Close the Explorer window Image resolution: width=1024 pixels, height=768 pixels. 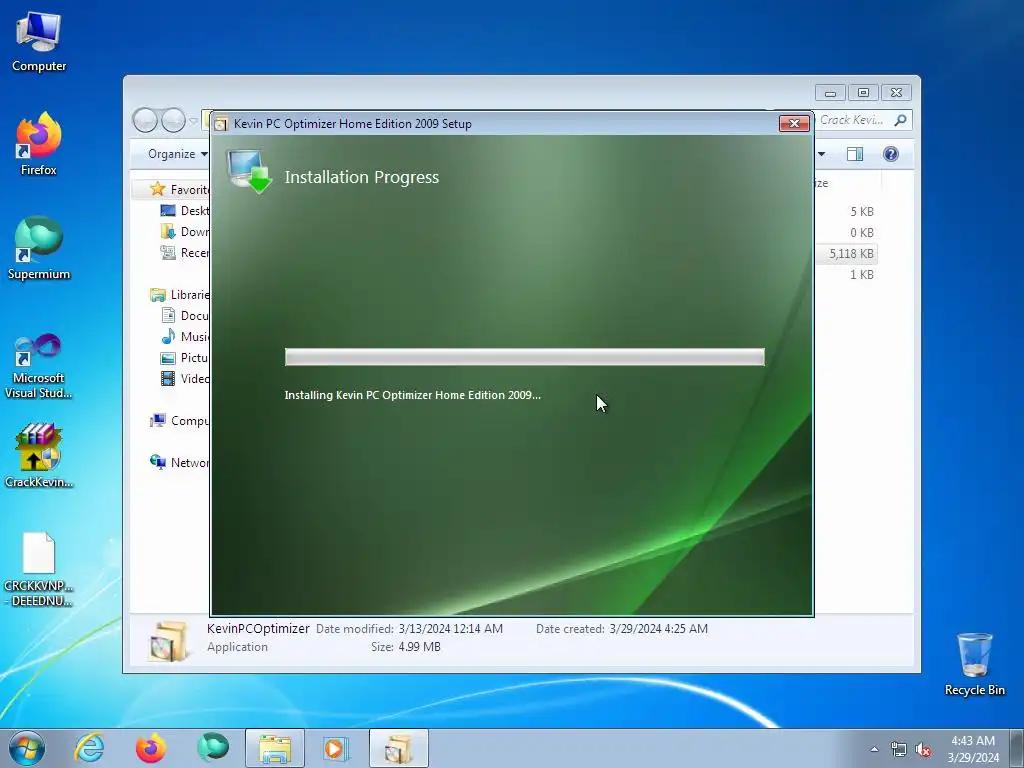pos(896,93)
